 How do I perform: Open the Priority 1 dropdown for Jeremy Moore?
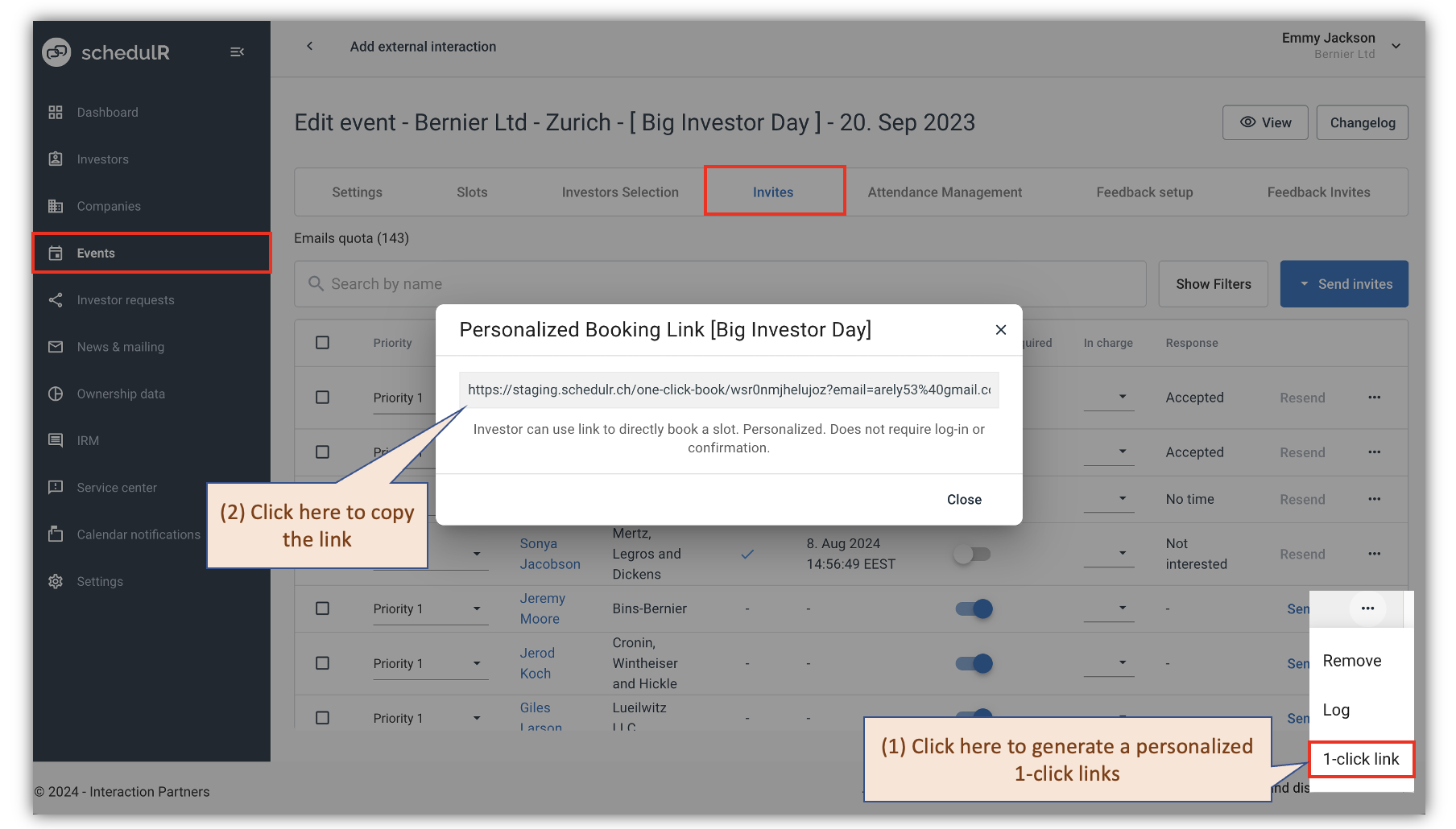pyautogui.click(x=477, y=608)
